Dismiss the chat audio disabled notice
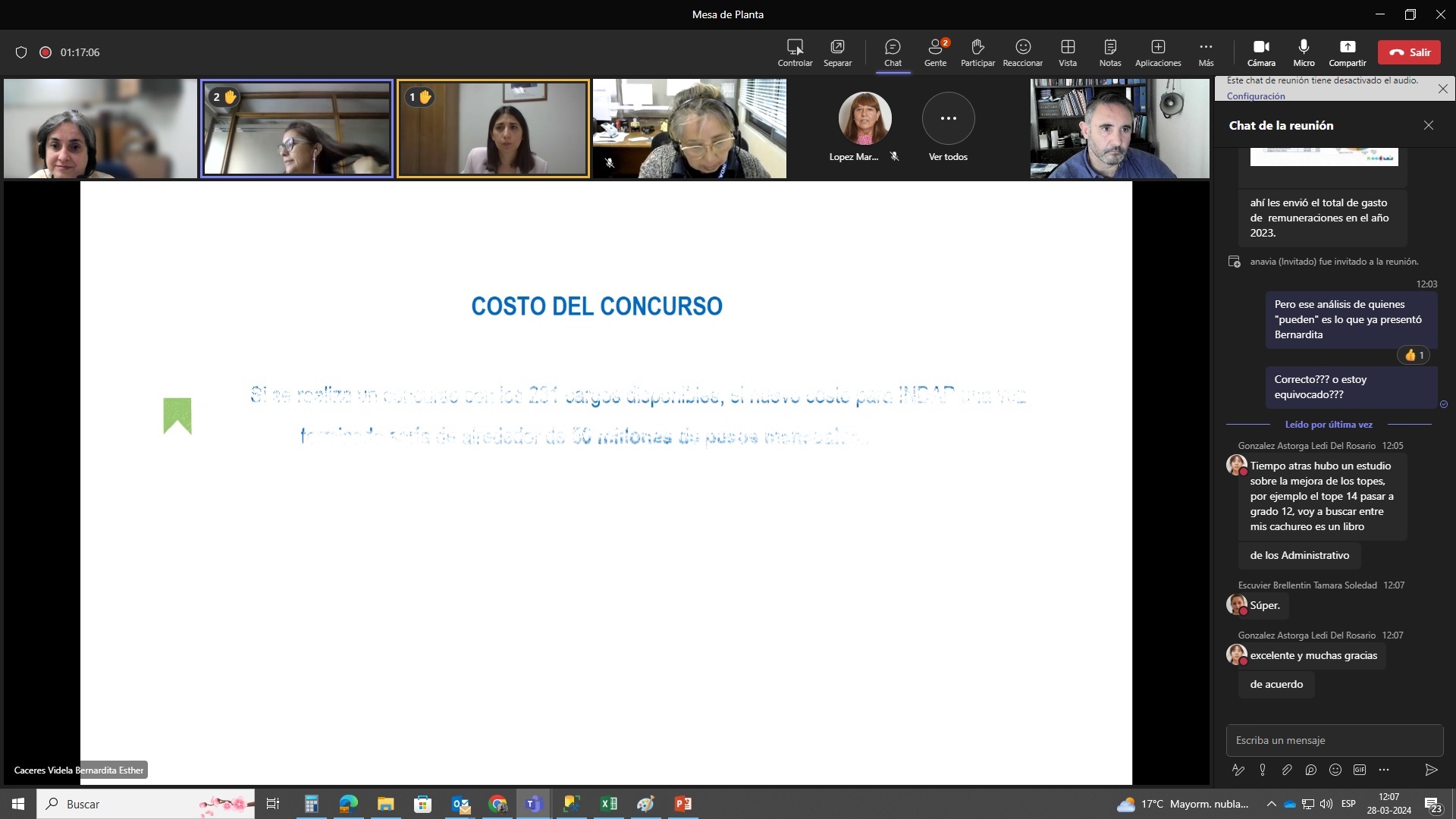The width and height of the screenshot is (1456, 819). coord(1443,89)
